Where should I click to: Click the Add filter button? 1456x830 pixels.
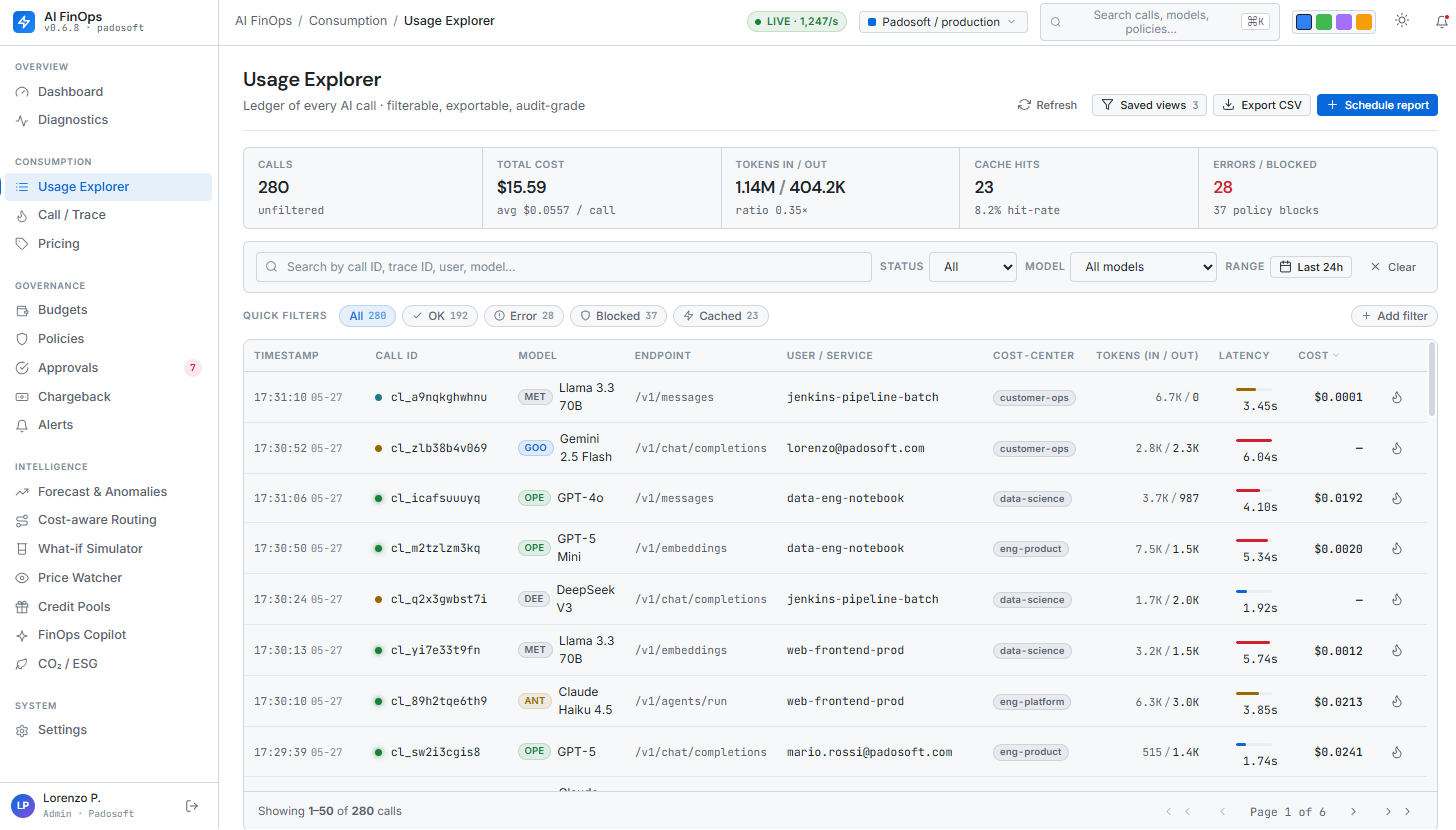[x=1394, y=316]
